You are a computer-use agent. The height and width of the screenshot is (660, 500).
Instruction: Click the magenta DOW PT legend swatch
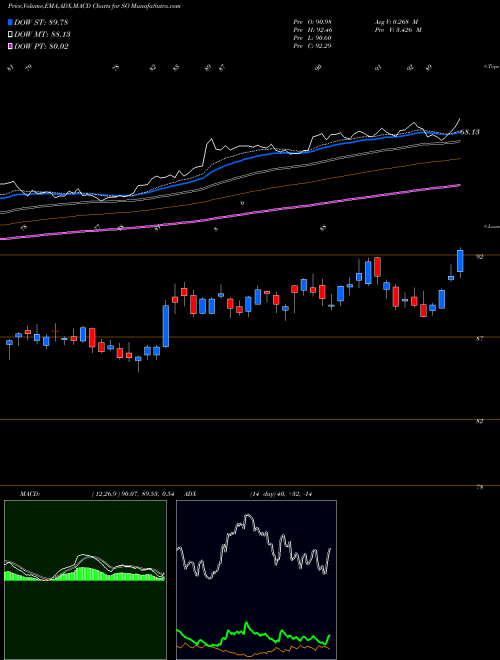pos(10,46)
